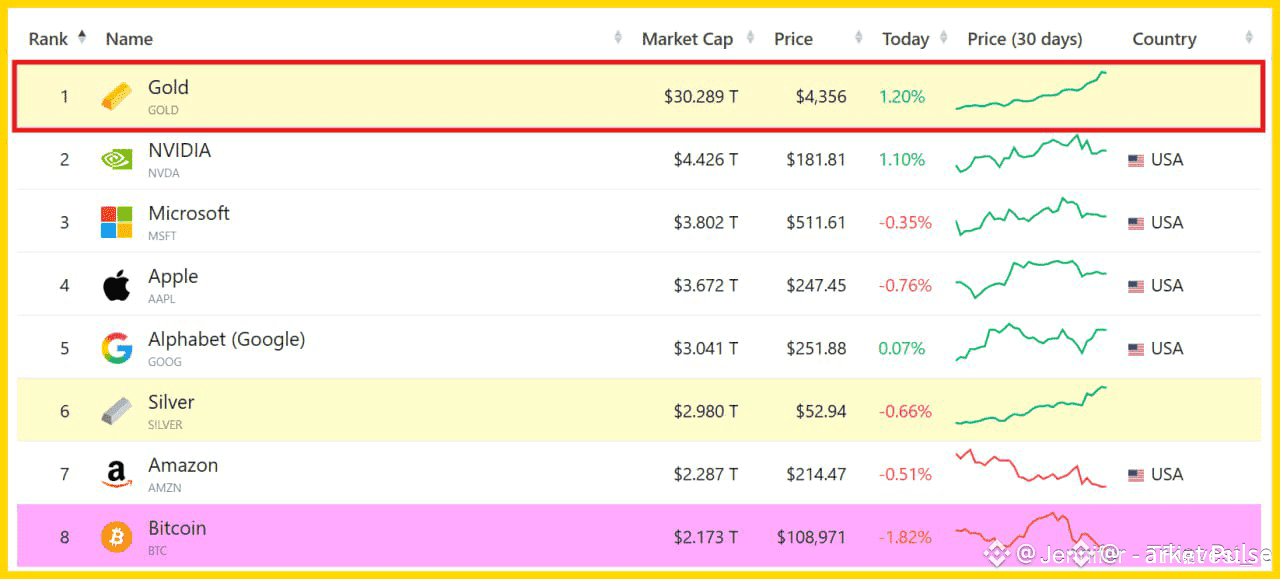This screenshot has height=579, width=1280.
Task: Click the Google G logo icon
Action: 116,348
